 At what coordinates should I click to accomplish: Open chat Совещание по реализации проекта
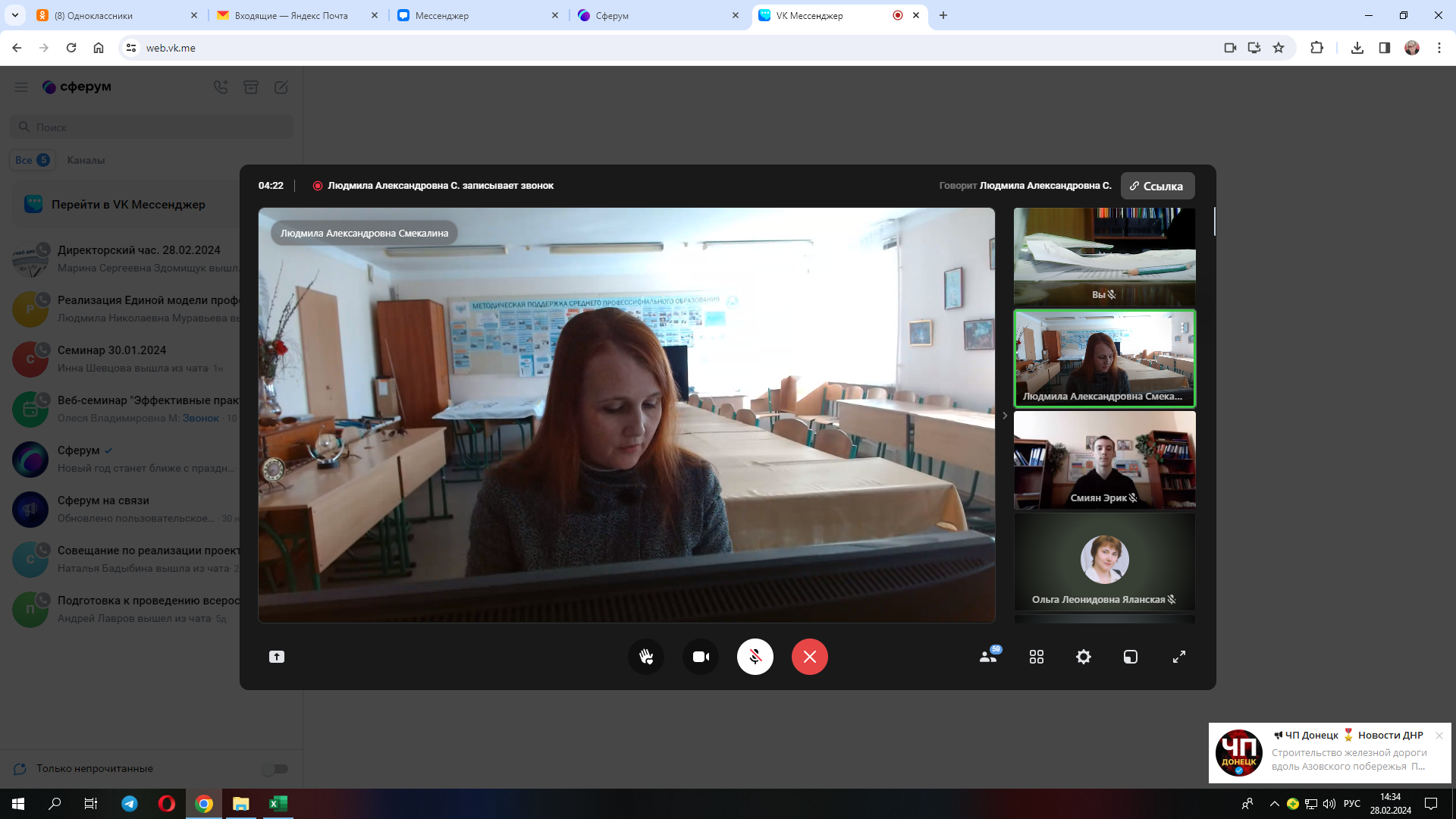pos(126,559)
